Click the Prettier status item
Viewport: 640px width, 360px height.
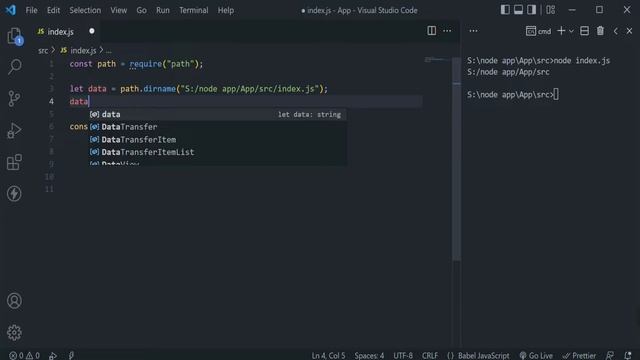[x=579, y=356]
